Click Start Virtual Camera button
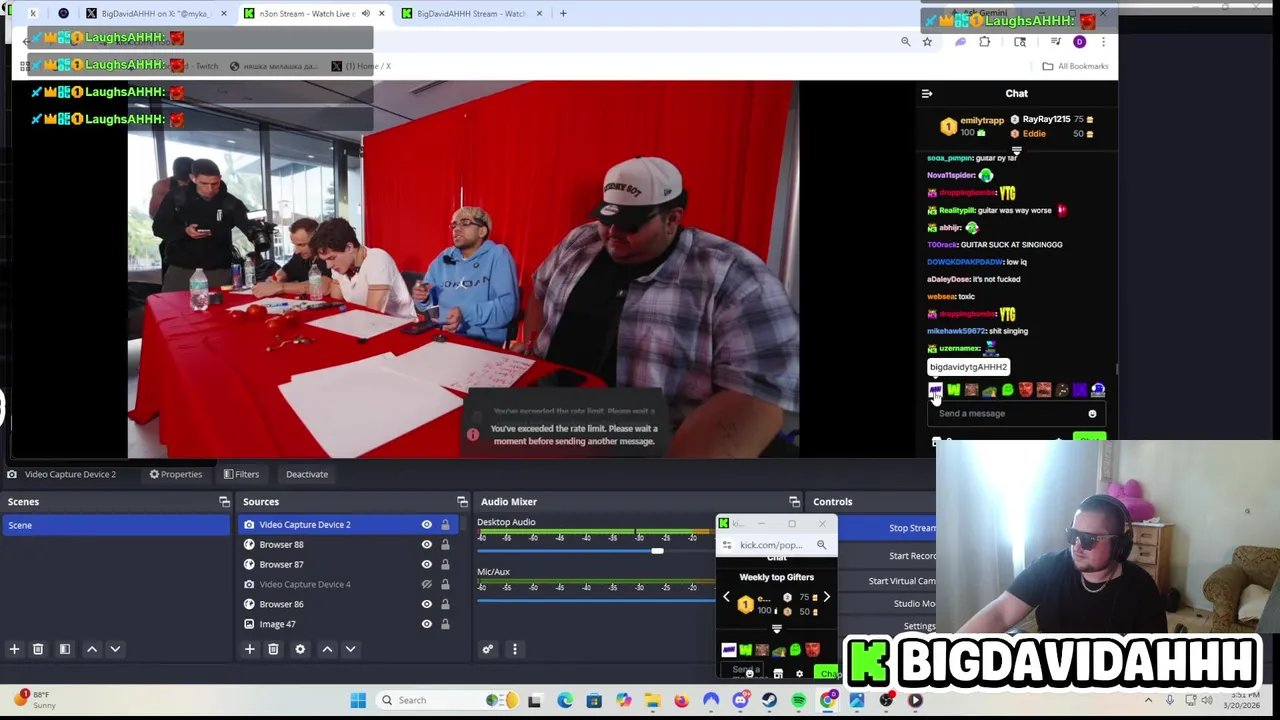The image size is (1280, 720). click(889, 581)
